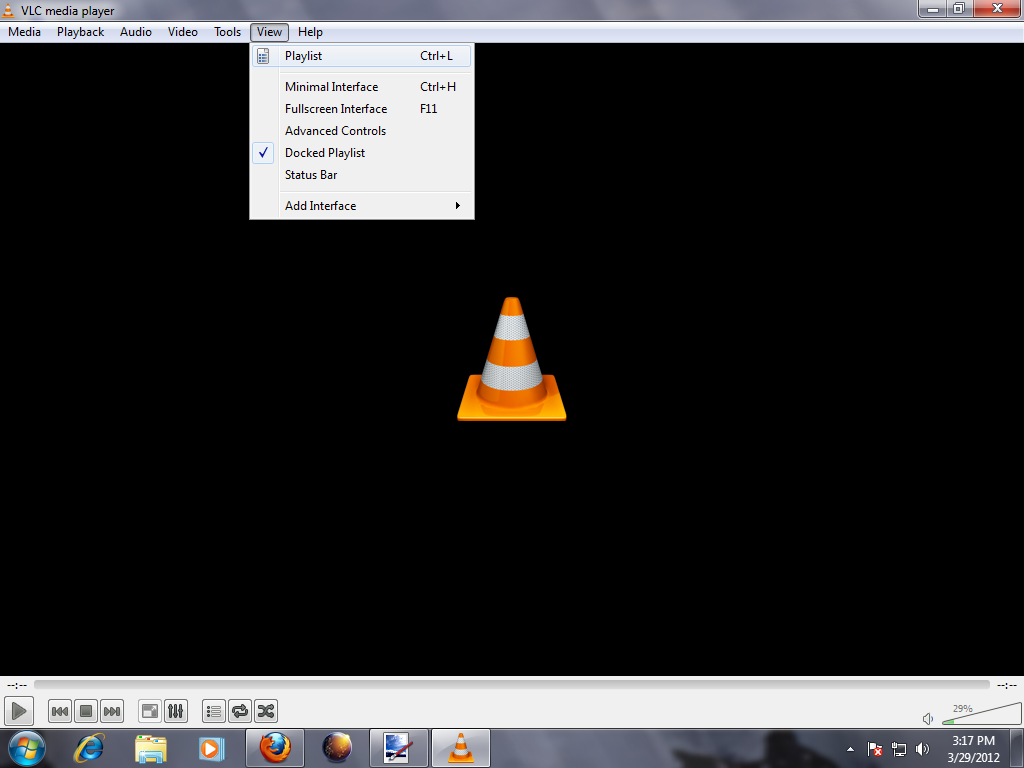1024x768 pixels.
Task: Select Fullscreen Interface menu entry
Action: point(362,109)
